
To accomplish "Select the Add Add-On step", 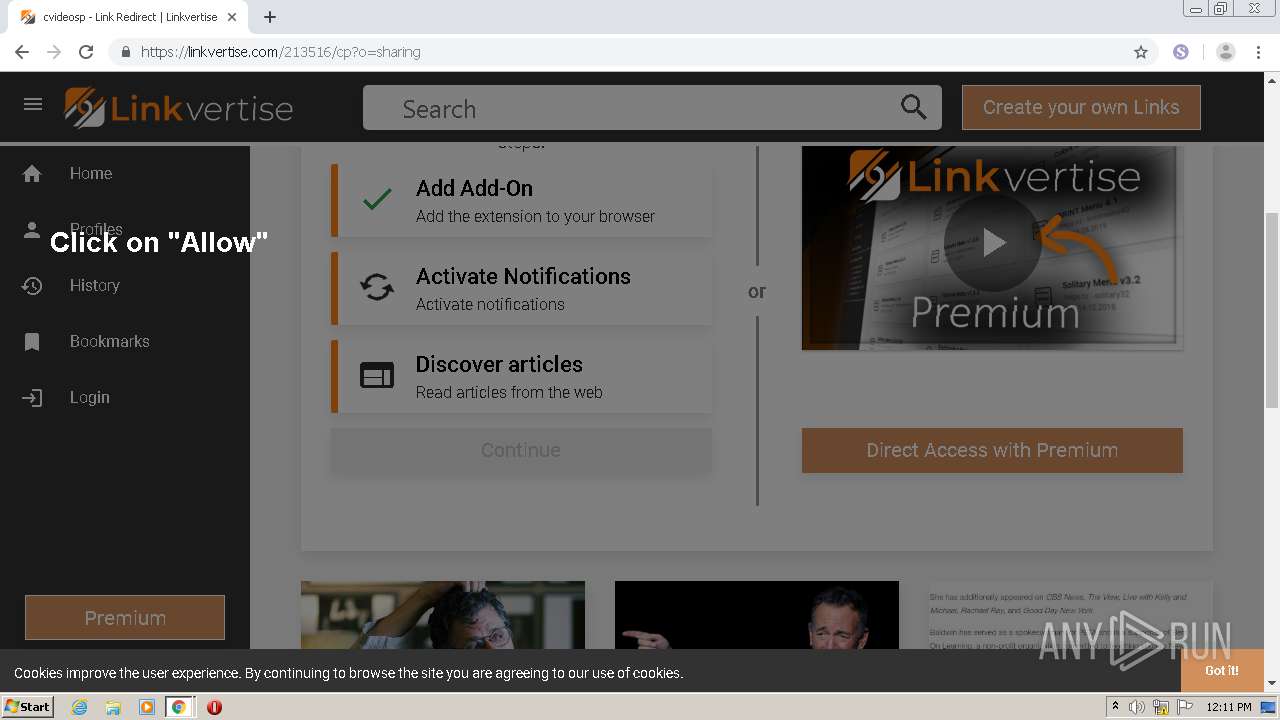I will (521, 201).
